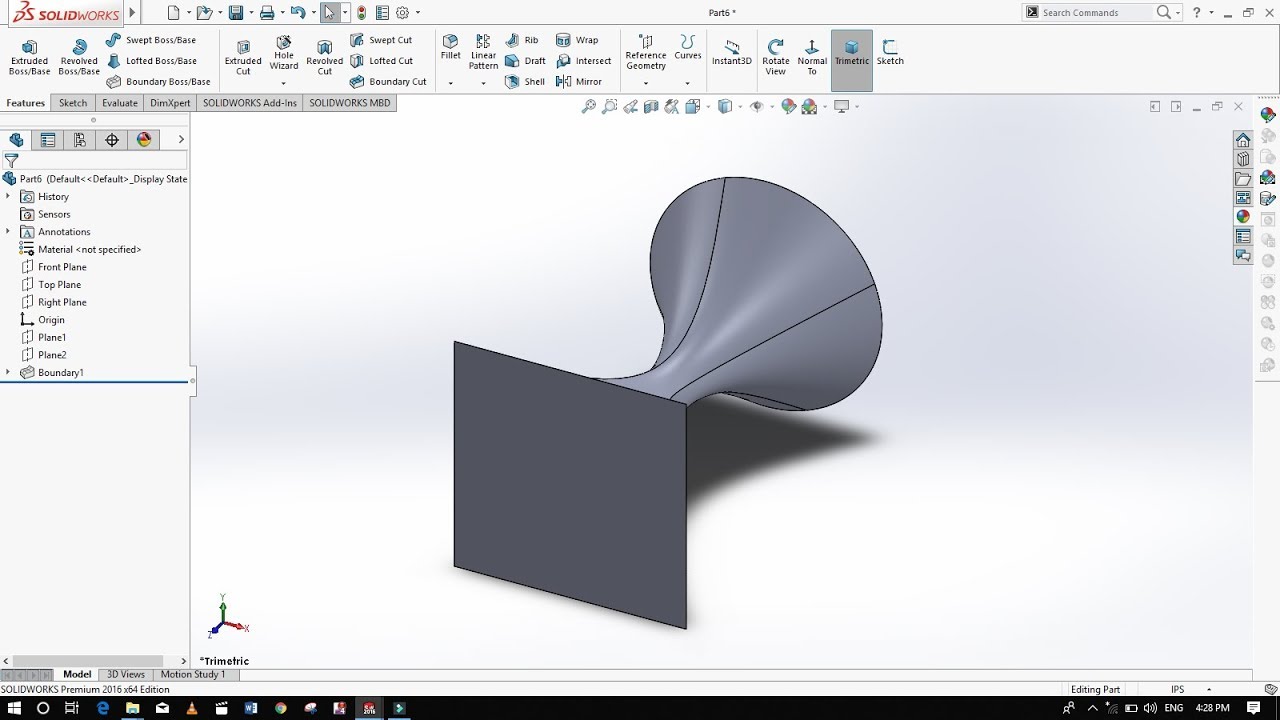Select the Linear Pattern tool
The height and width of the screenshot is (720, 1280).
point(484,53)
